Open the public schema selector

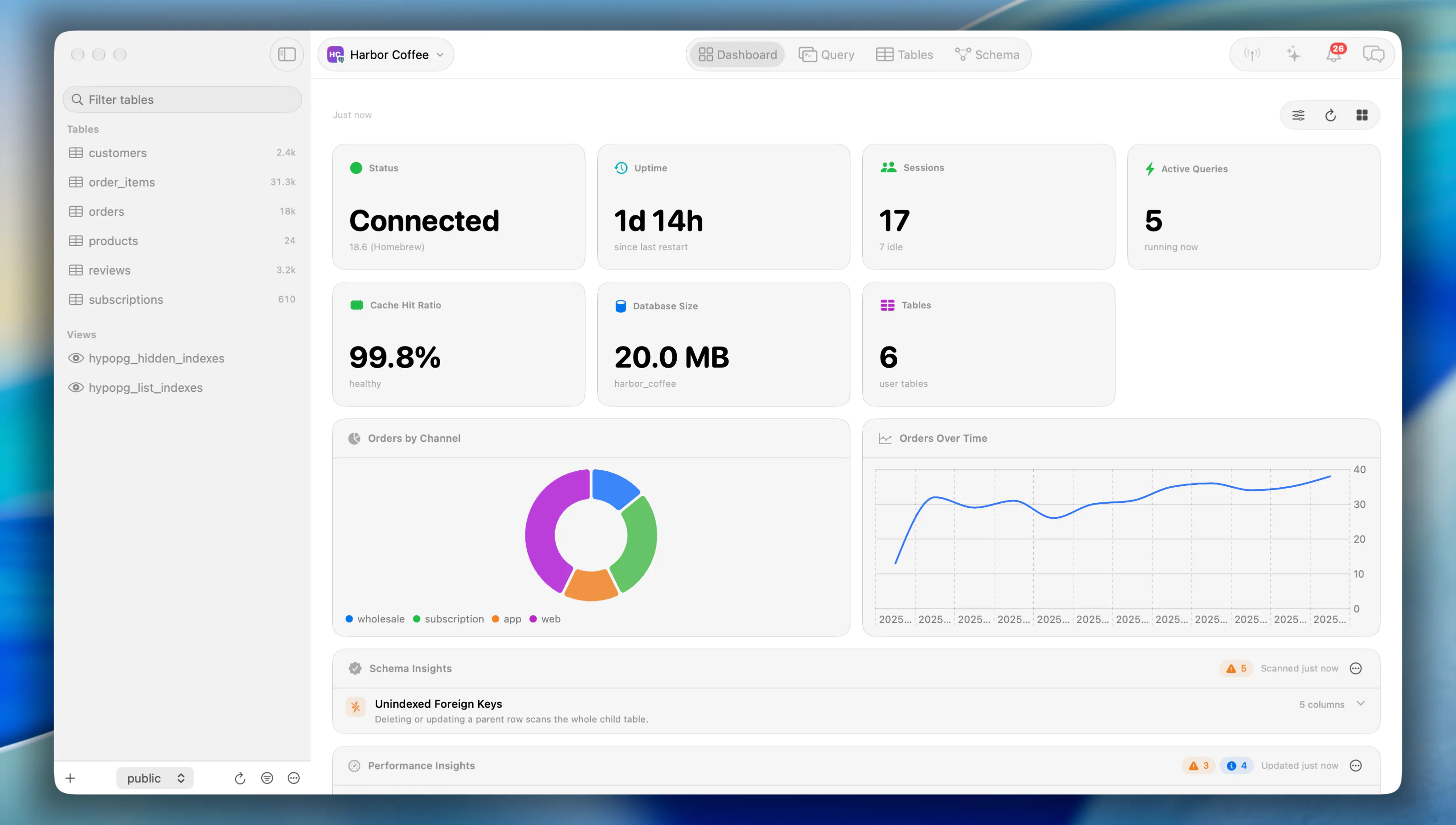[155, 778]
